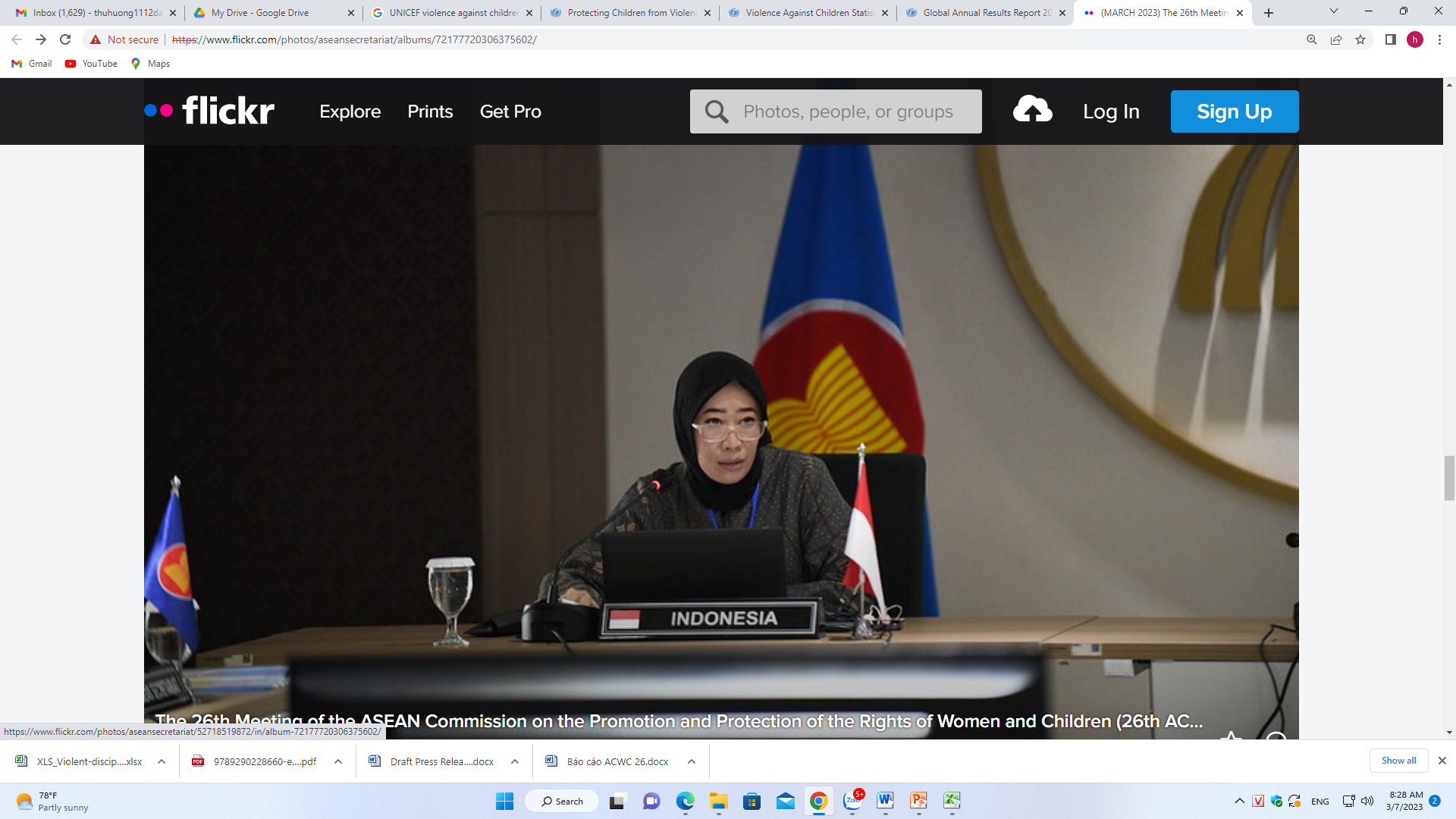
Task: Click the ENG language indicator
Action: tap(1319, 802)
